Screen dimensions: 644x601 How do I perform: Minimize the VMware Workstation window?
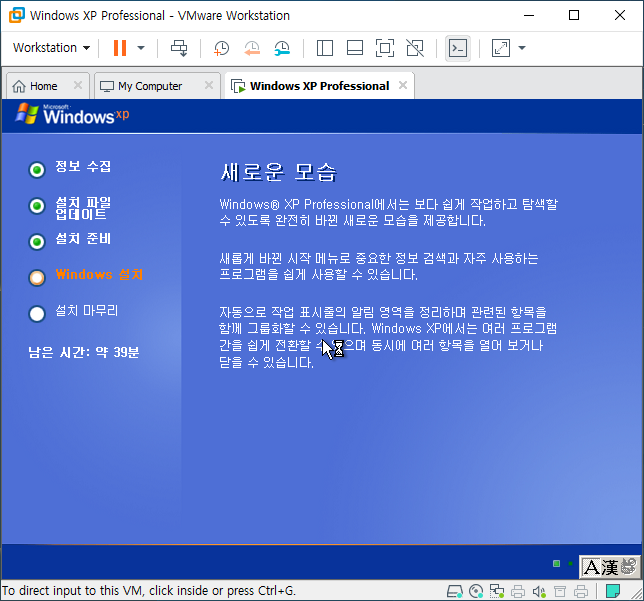click(x=529, y=15)
